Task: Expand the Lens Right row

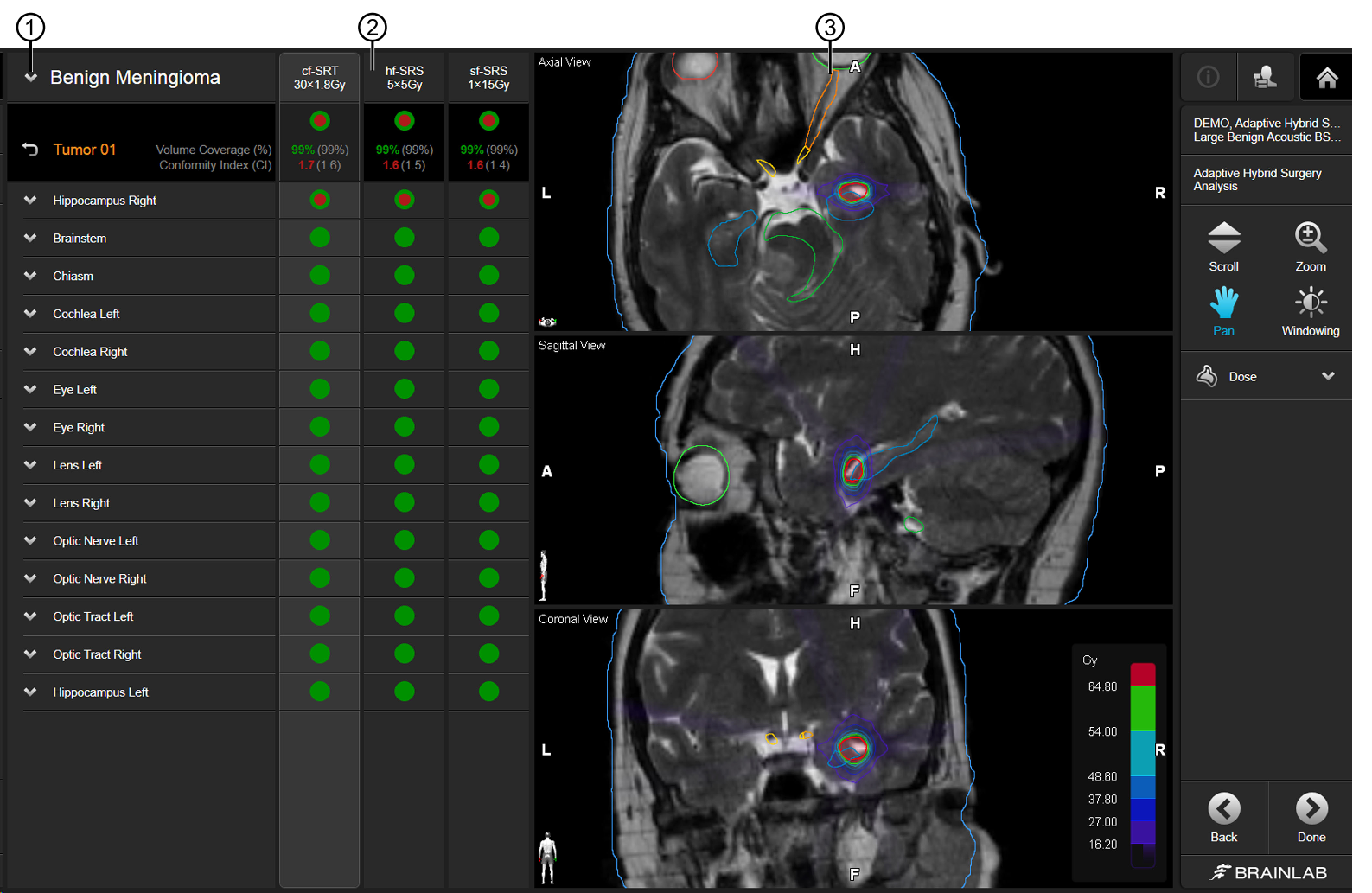Action: coord(30,503)
